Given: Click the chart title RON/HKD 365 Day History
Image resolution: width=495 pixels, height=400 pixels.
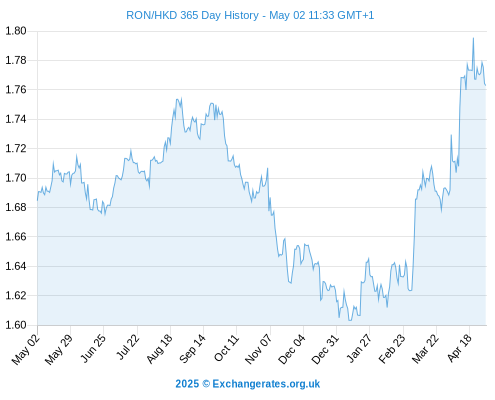Looking at the screenshot, I should pos(192,15).
